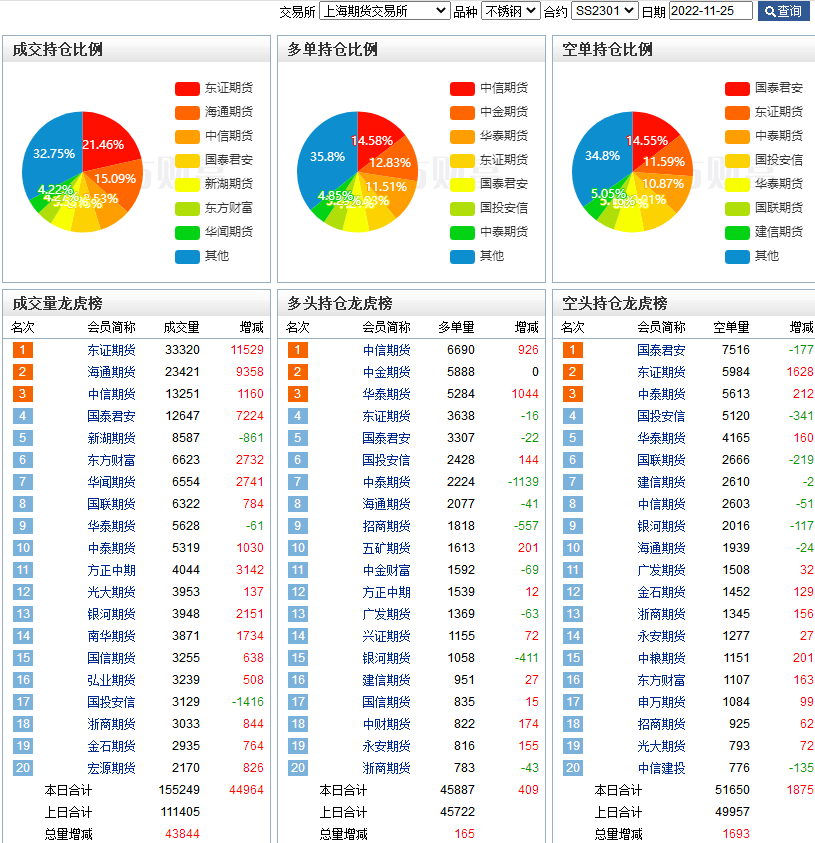The image size is (815, 843).
Task: Open 兴证期货 link in 多头持仓龙虎榜
Action: (387, 636)
